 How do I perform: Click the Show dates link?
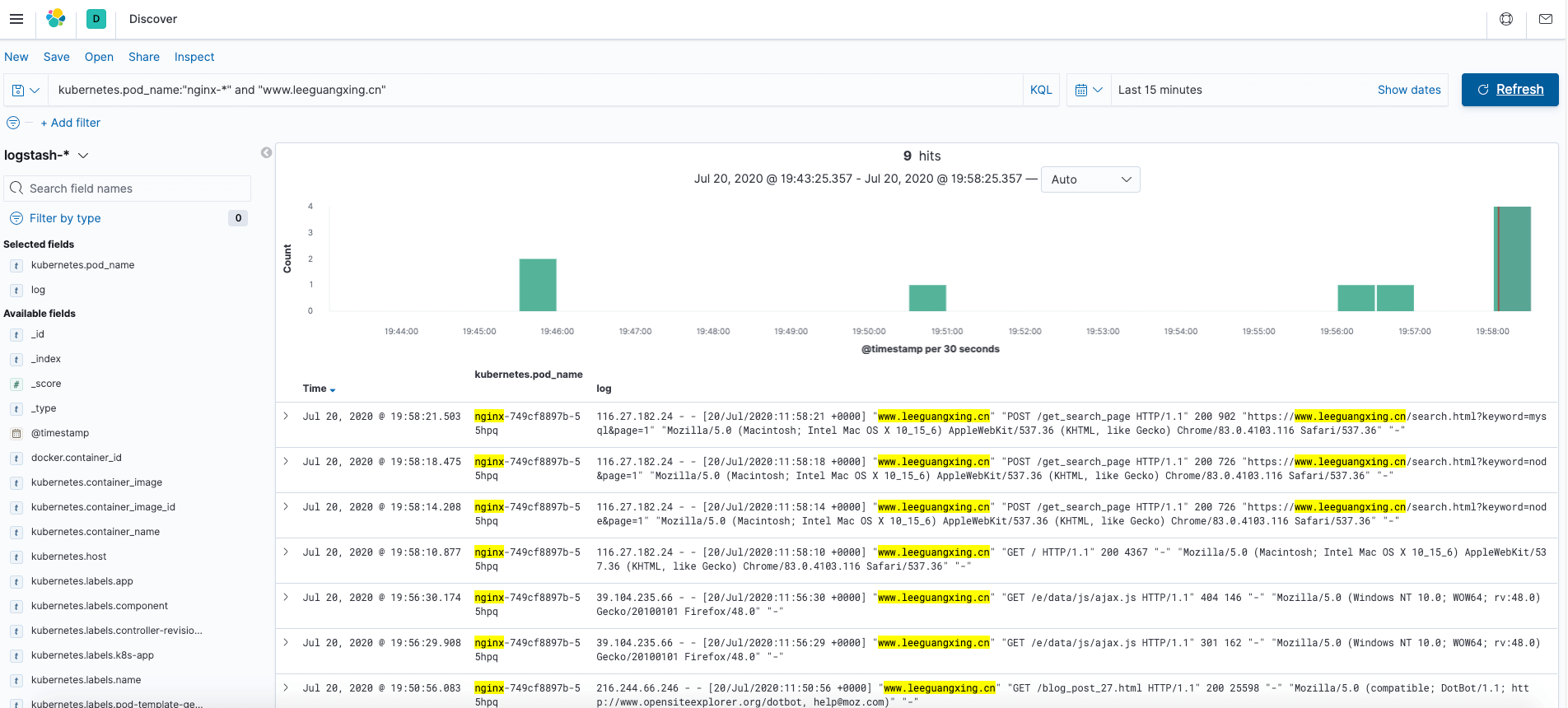(x=1409, y=91)
